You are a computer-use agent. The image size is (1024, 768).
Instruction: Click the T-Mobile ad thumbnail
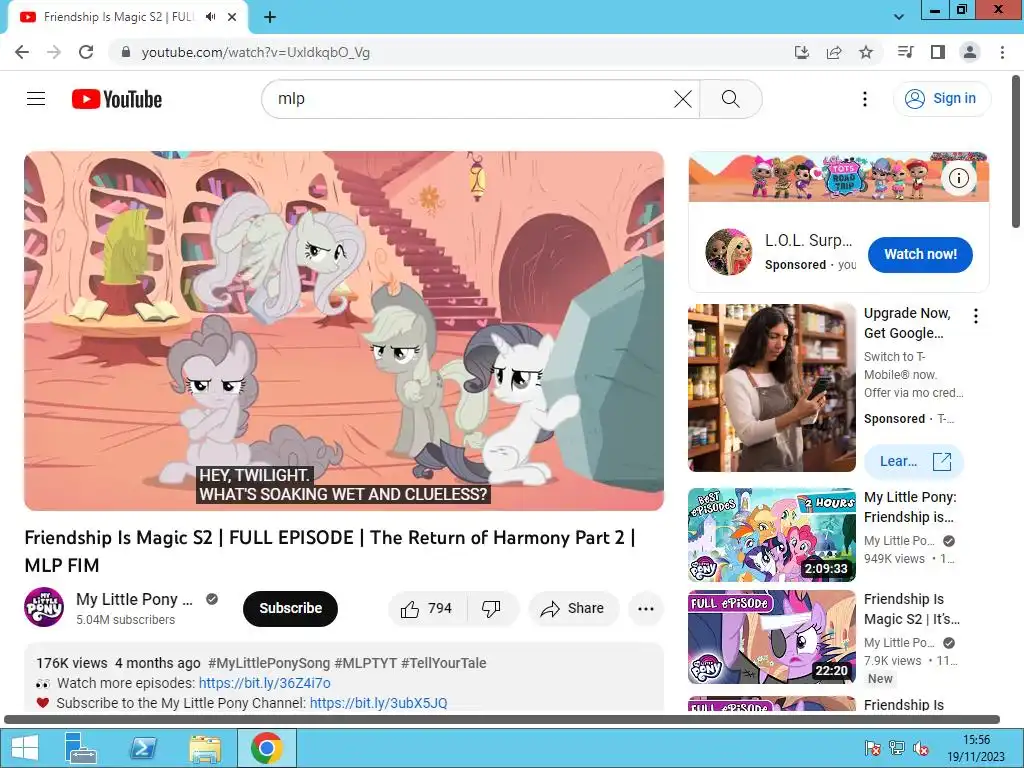click(772, 388)
